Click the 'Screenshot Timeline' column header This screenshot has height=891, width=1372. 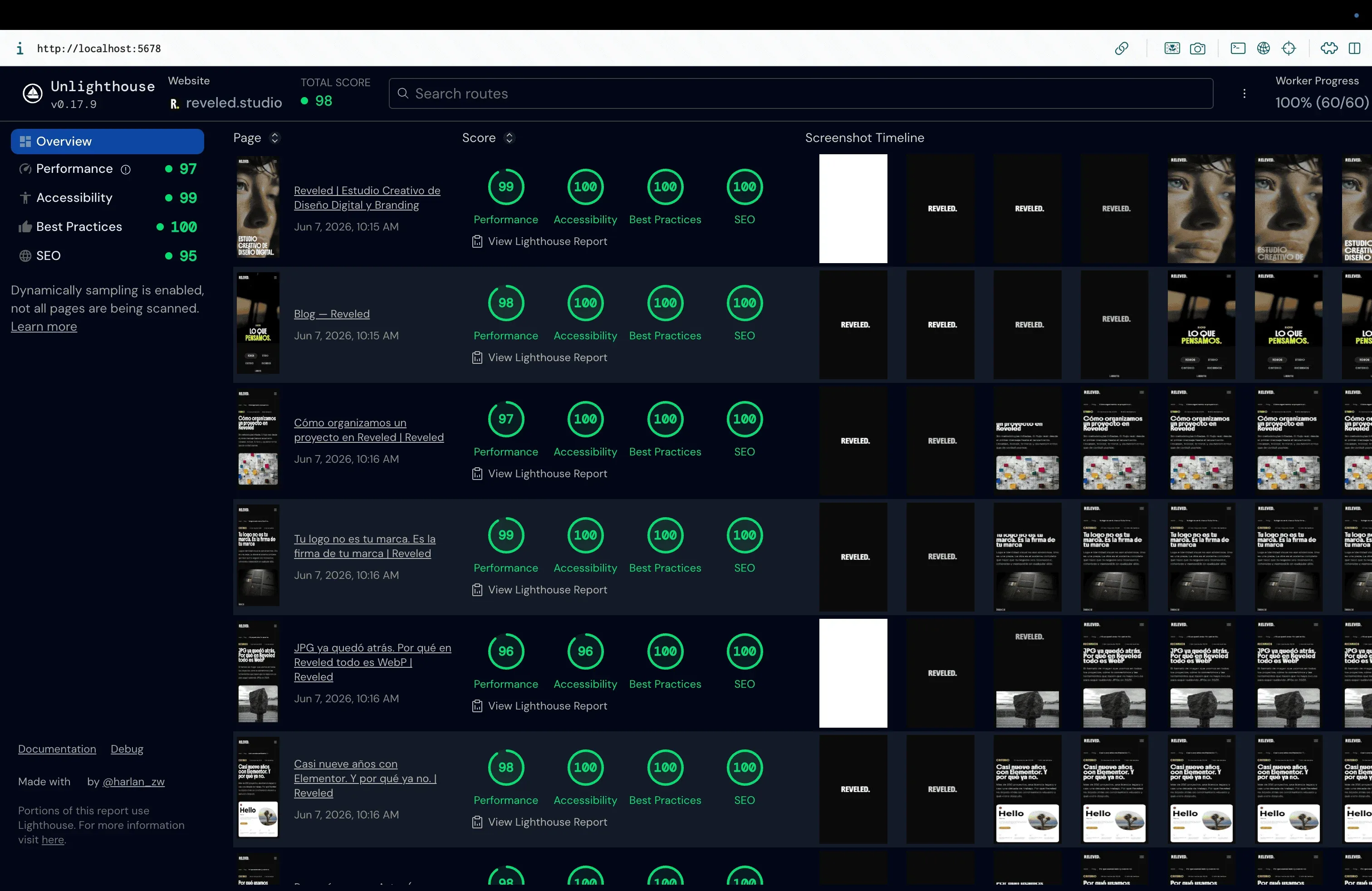864,138
